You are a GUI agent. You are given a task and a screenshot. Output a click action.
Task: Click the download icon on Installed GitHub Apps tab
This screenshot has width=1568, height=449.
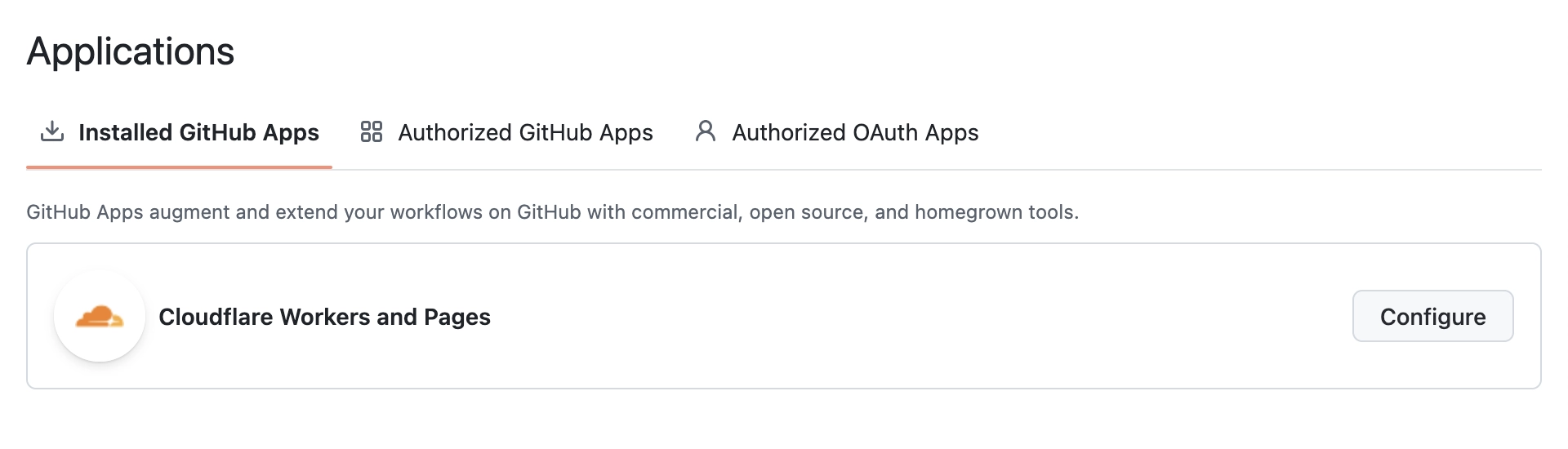pyautogui.click(x=52, y=131)
